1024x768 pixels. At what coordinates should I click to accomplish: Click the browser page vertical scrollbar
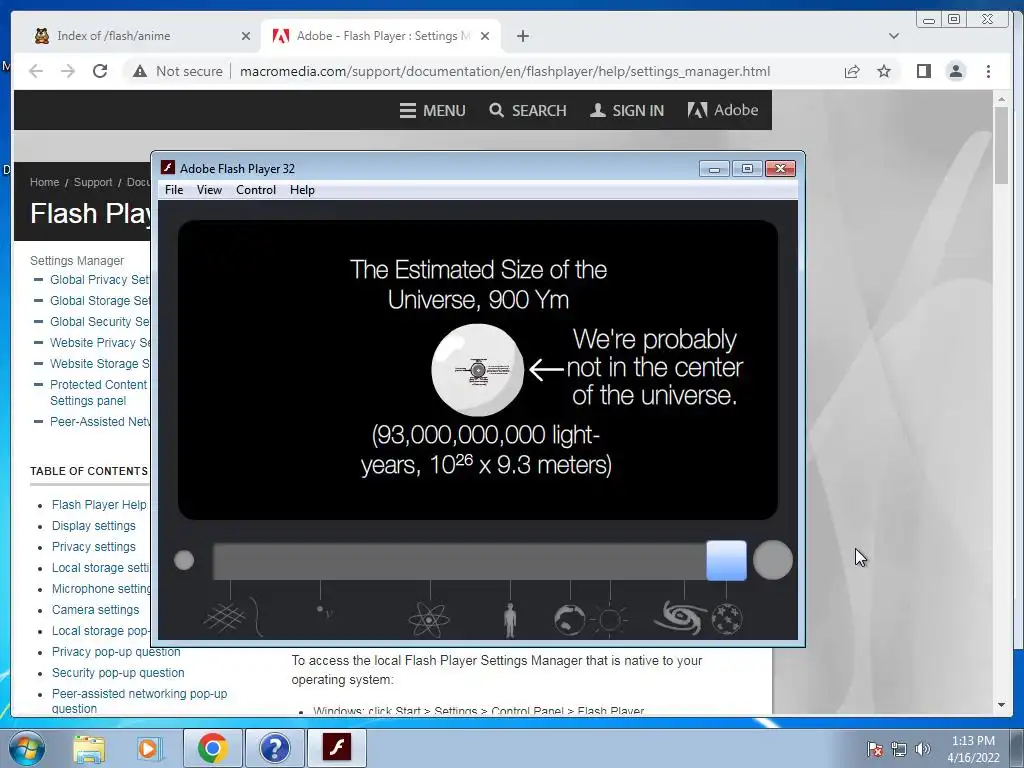tap(1001, 144)
